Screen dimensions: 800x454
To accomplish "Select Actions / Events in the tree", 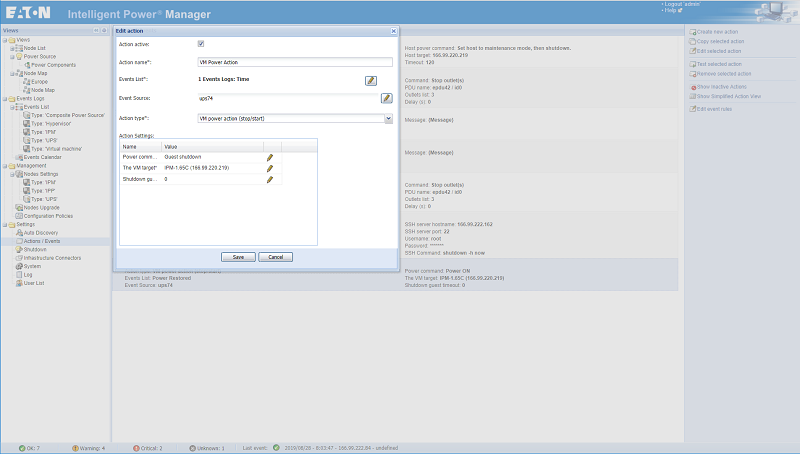I will click(42, 241).
